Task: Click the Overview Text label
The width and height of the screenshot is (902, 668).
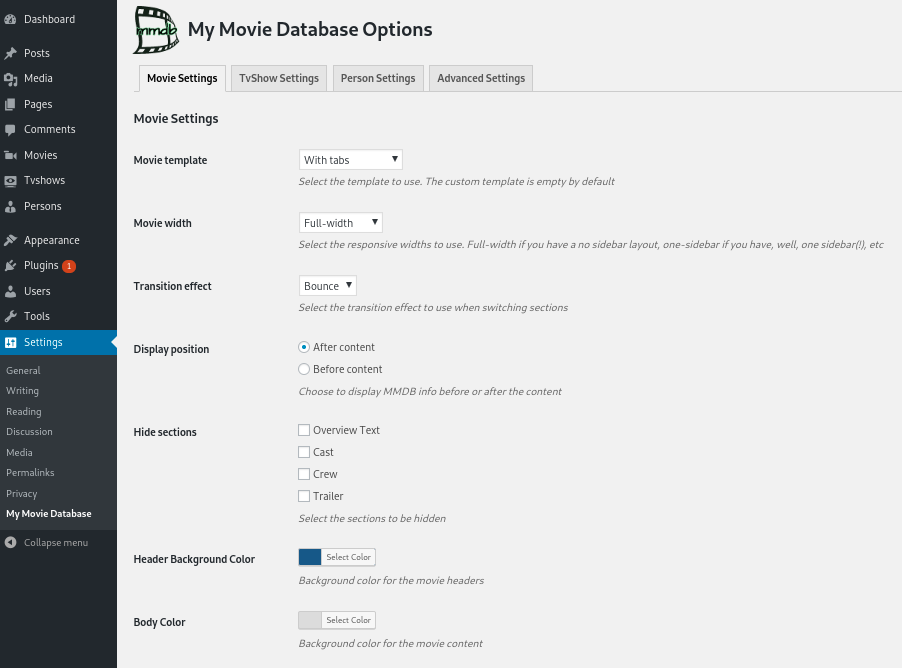Action: pos(346,430)
